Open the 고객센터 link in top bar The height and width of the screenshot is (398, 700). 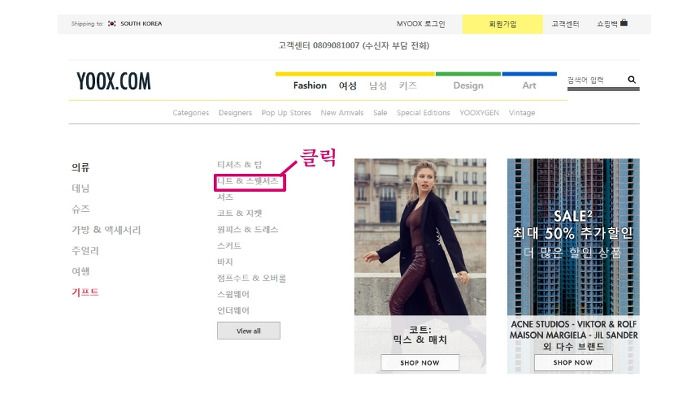tap(565, 24)
